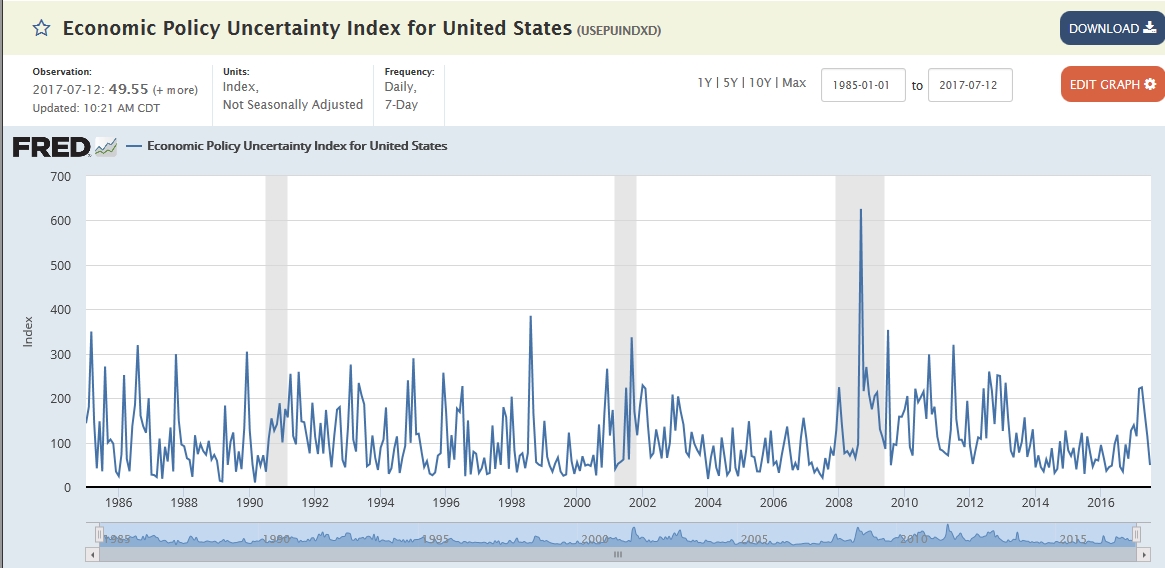Click the horizontal scrollbar grip

617,553
